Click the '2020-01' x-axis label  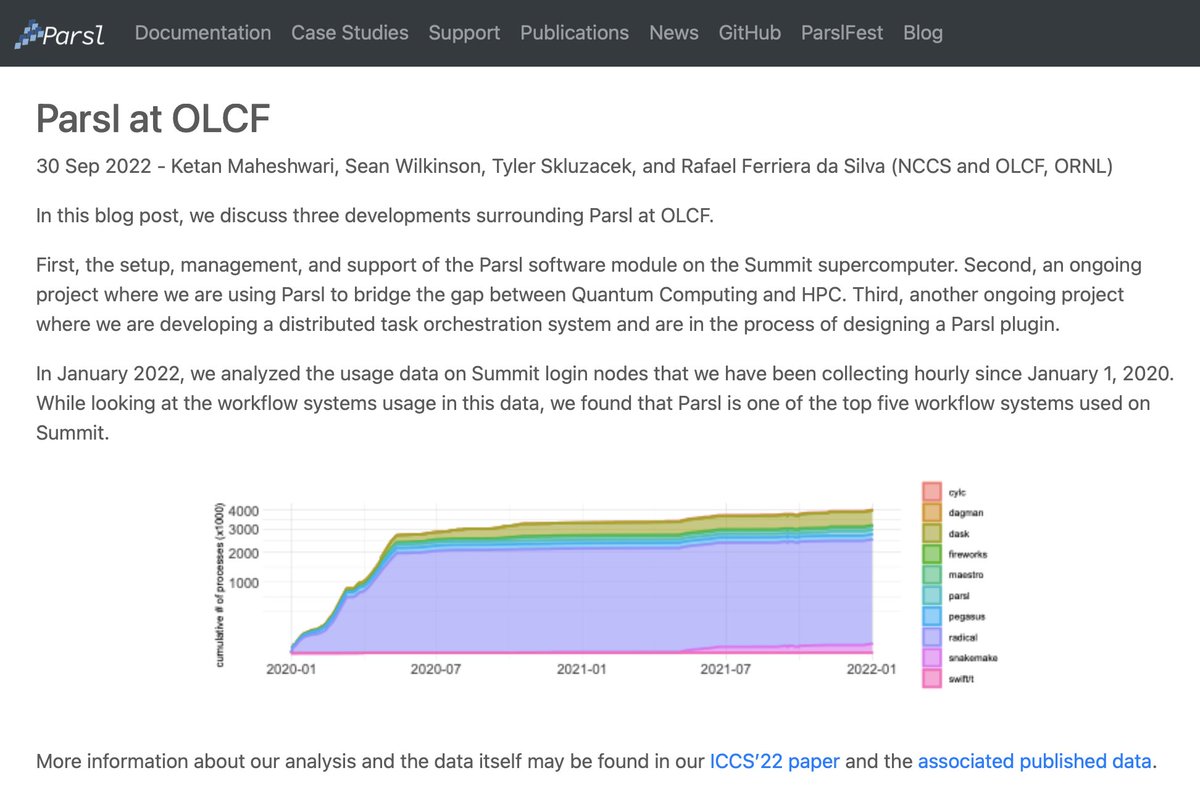click(x=291, y=669)
